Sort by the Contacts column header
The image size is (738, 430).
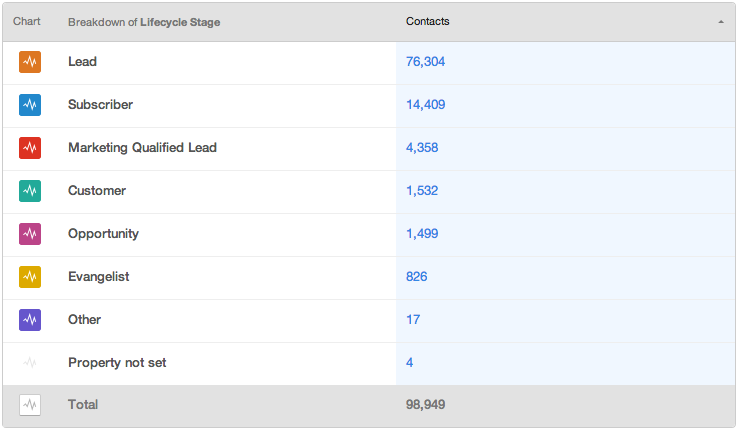click(427, 22)
